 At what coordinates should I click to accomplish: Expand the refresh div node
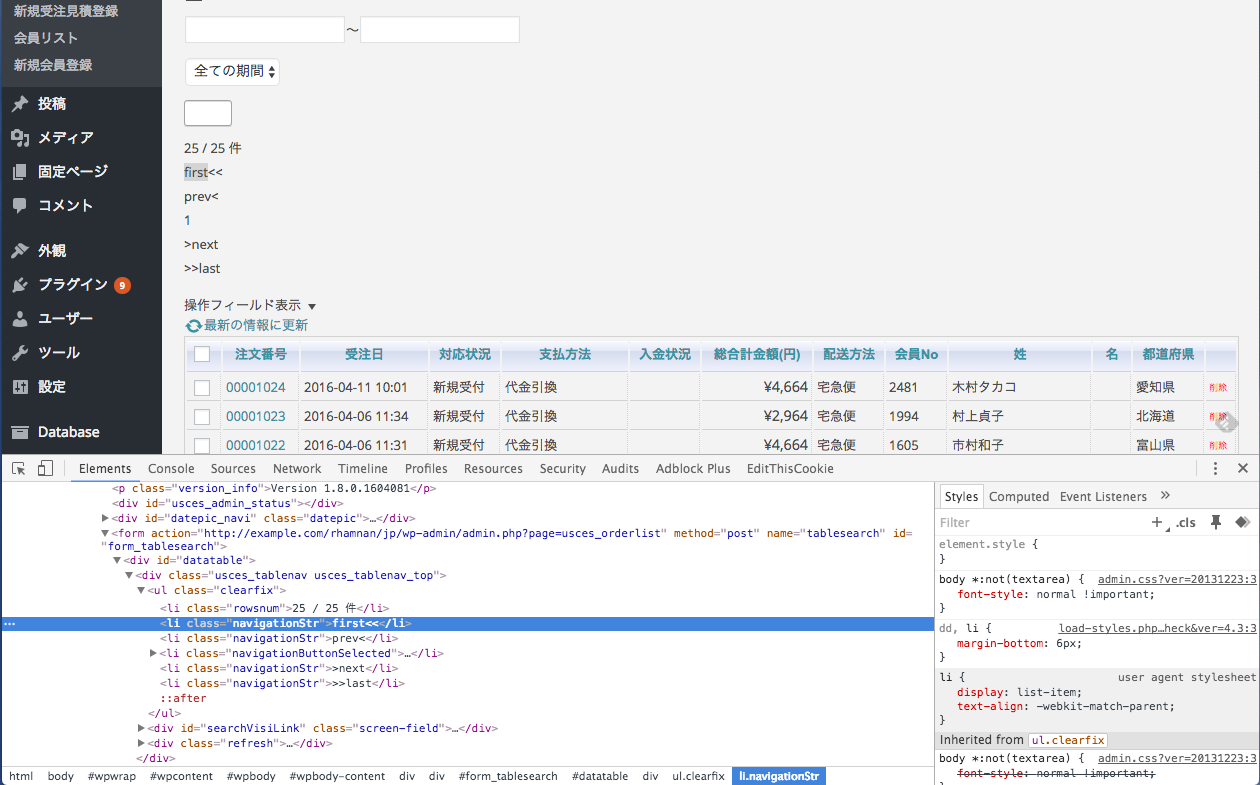point(141,743)
